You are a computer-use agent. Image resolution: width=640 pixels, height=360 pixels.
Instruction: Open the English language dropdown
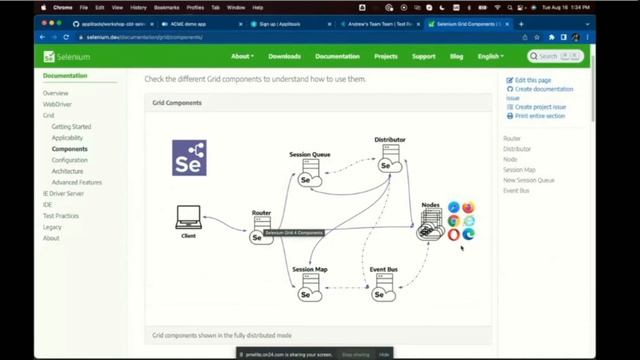[491, 56]
